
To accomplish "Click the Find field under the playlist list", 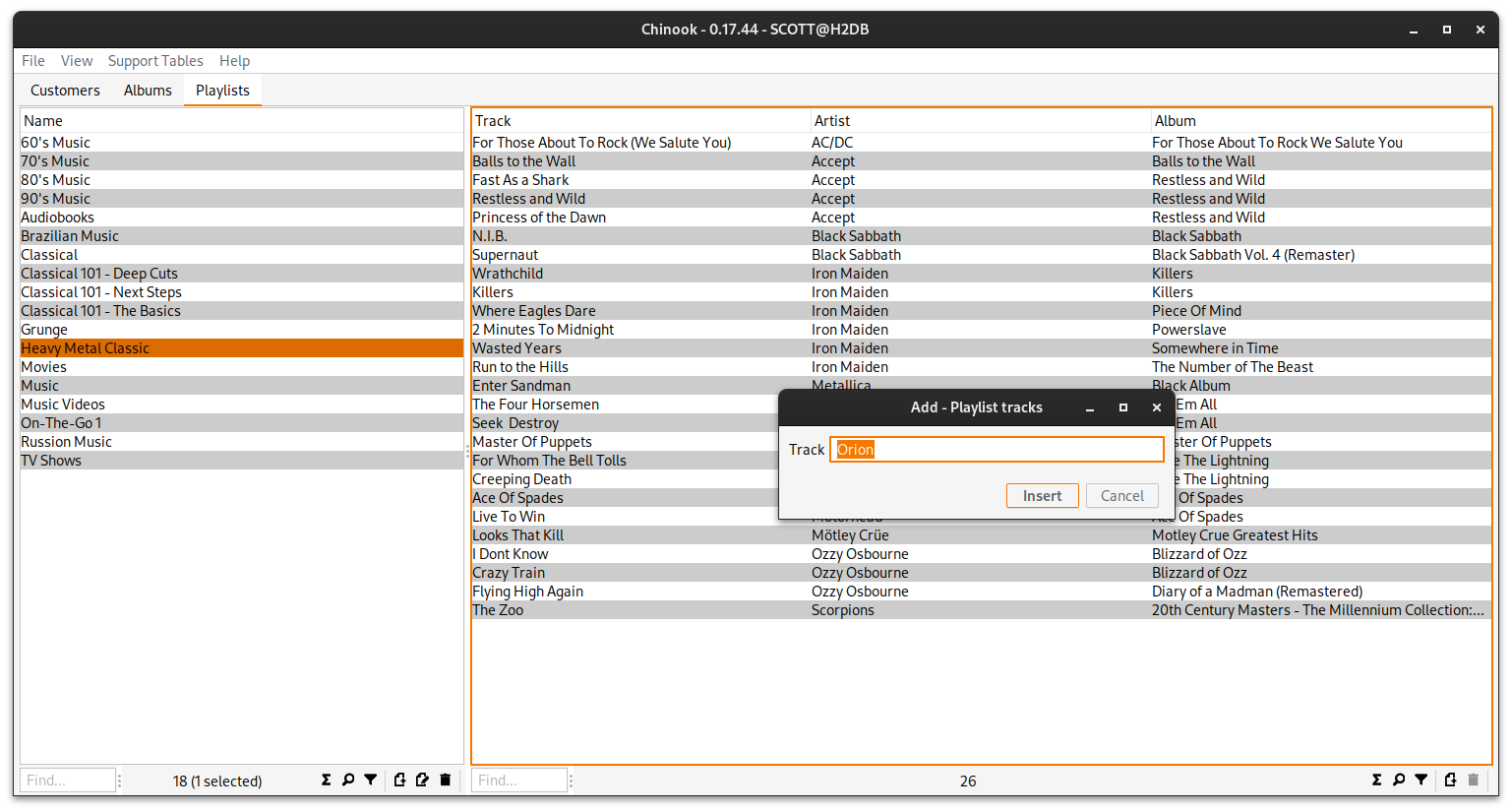I will pyautogui.click(x=67, y=781).
